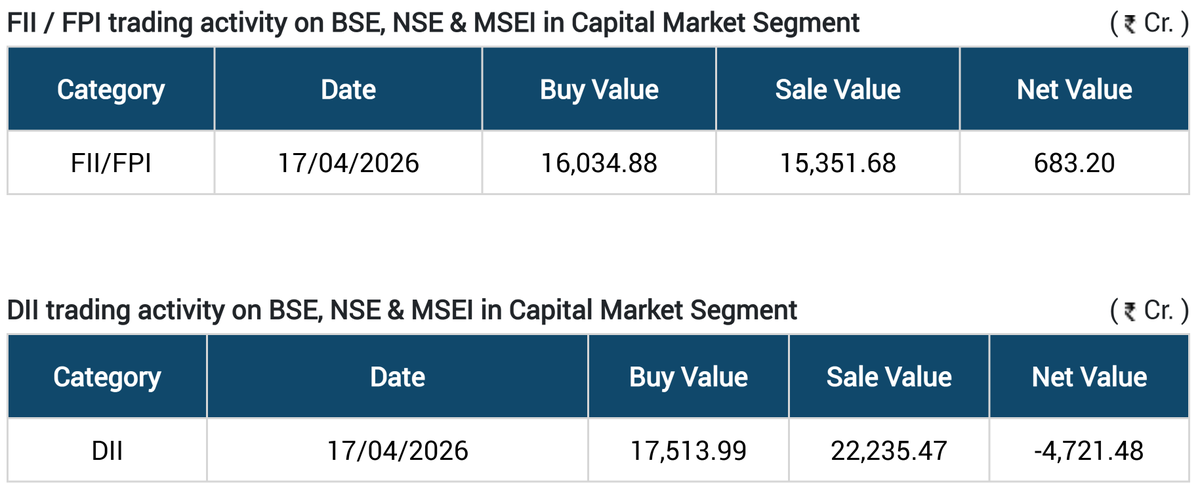Click the FII/FPI table's Category column header

pos(111,90)
